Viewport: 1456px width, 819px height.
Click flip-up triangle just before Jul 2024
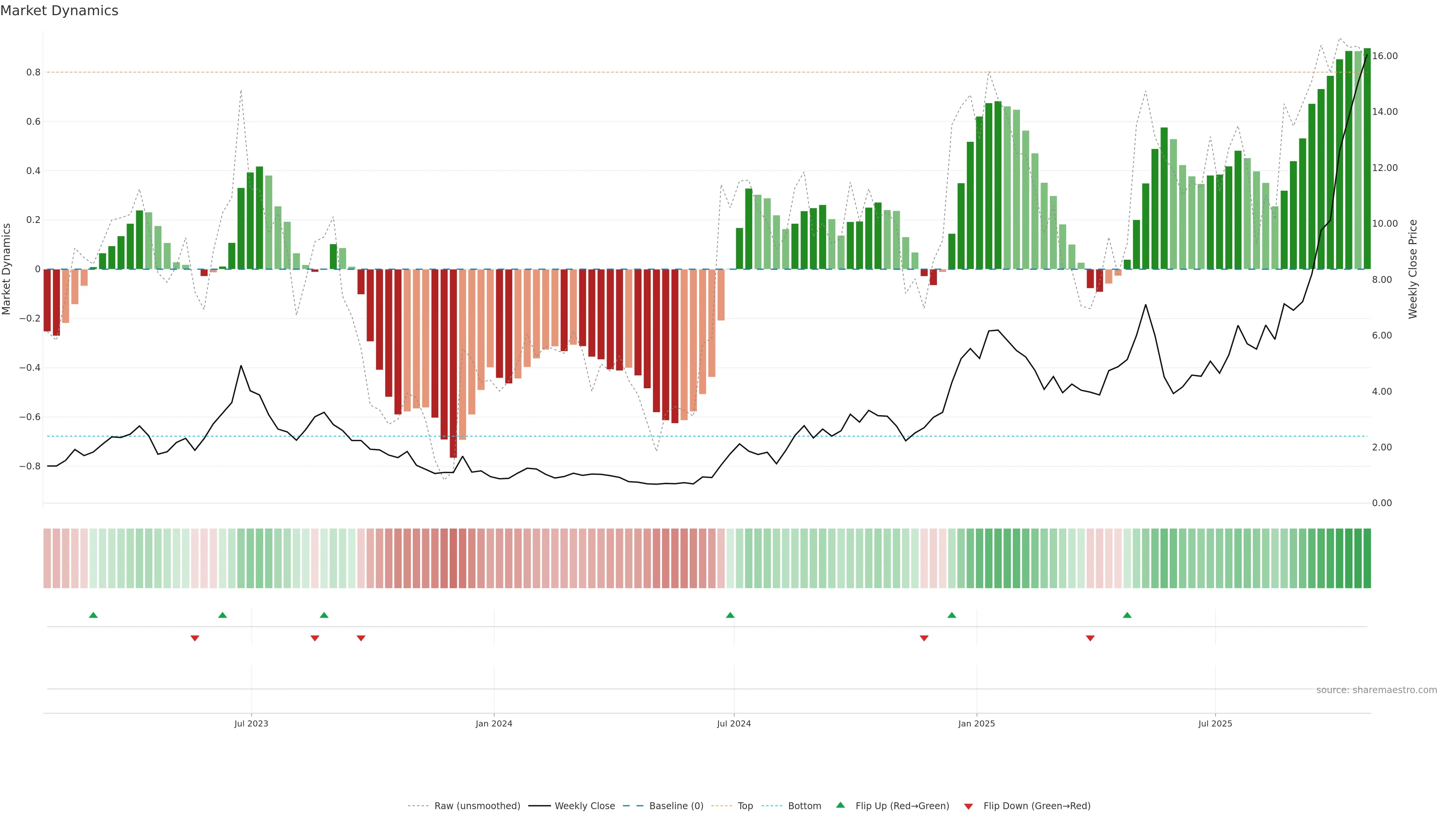point(730,615)
